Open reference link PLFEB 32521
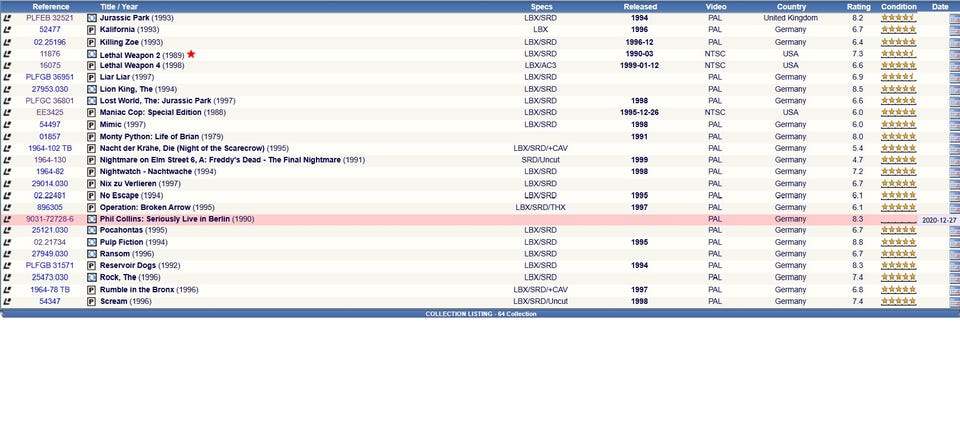Viewport: 960px width, 442px height. point(50,18)
